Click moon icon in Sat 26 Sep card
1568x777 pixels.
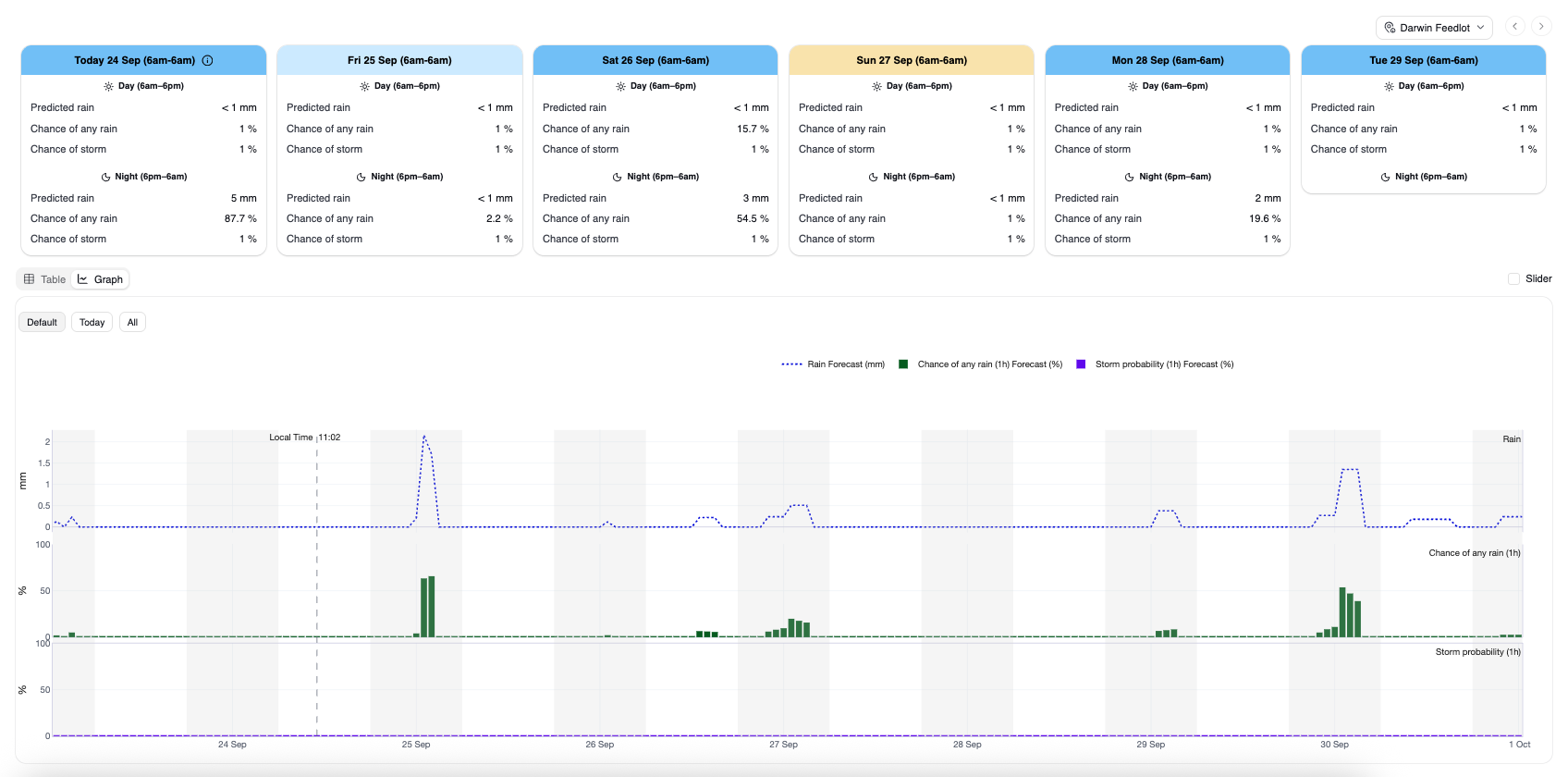[618, 177]
